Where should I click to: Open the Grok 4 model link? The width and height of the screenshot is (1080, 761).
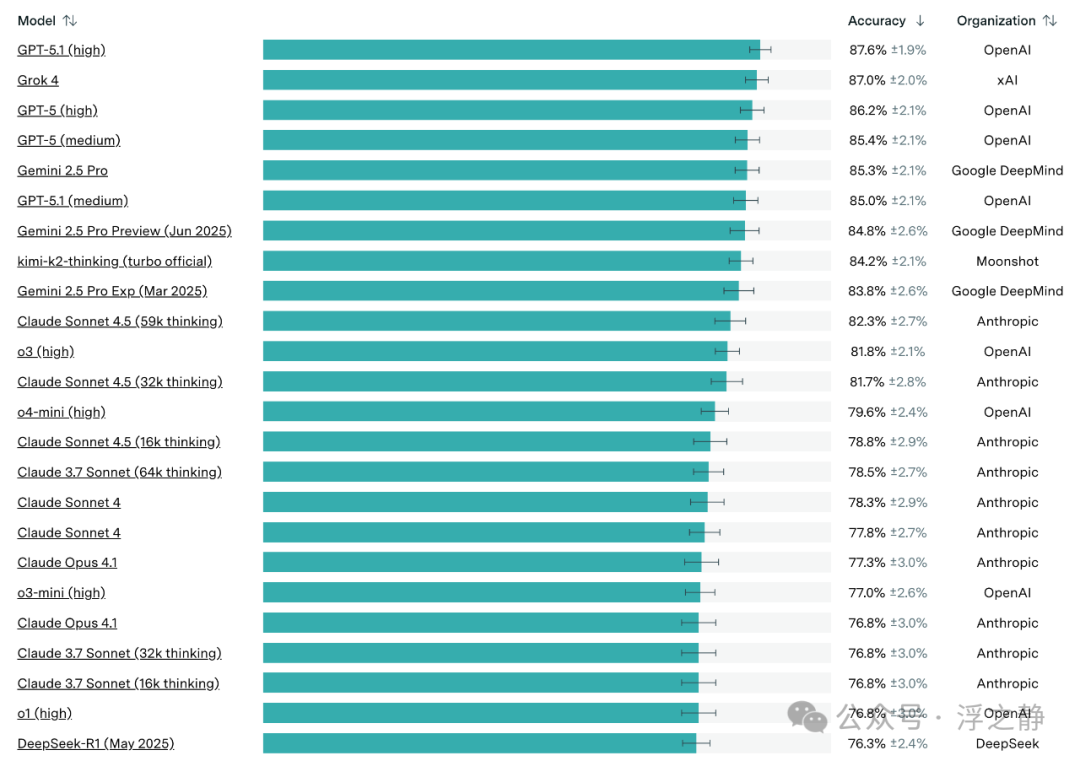(x=38, y=81)
